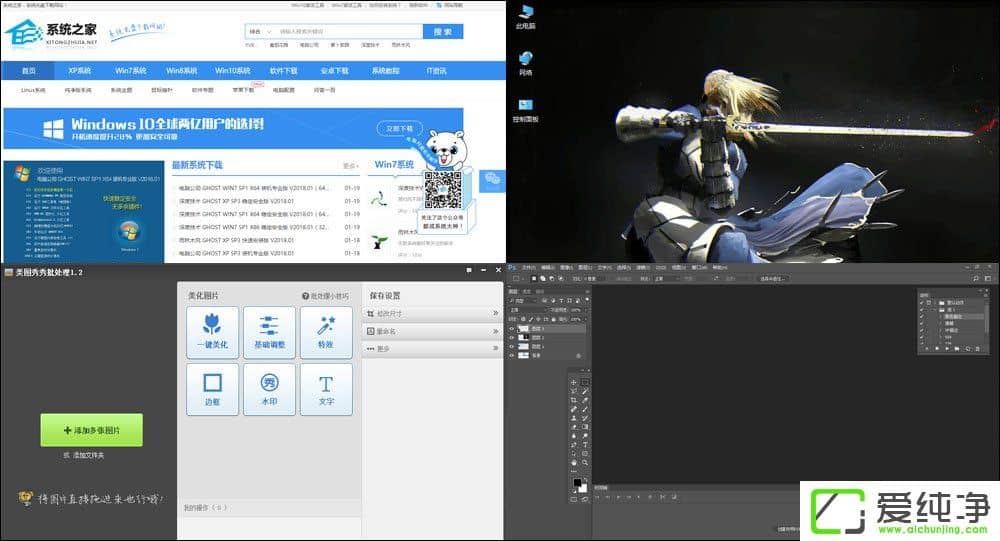The width and height of the screenshot is (1000, 541).
Task: Open the 水印 watermark tool
Action: click(x=269, y=389)
